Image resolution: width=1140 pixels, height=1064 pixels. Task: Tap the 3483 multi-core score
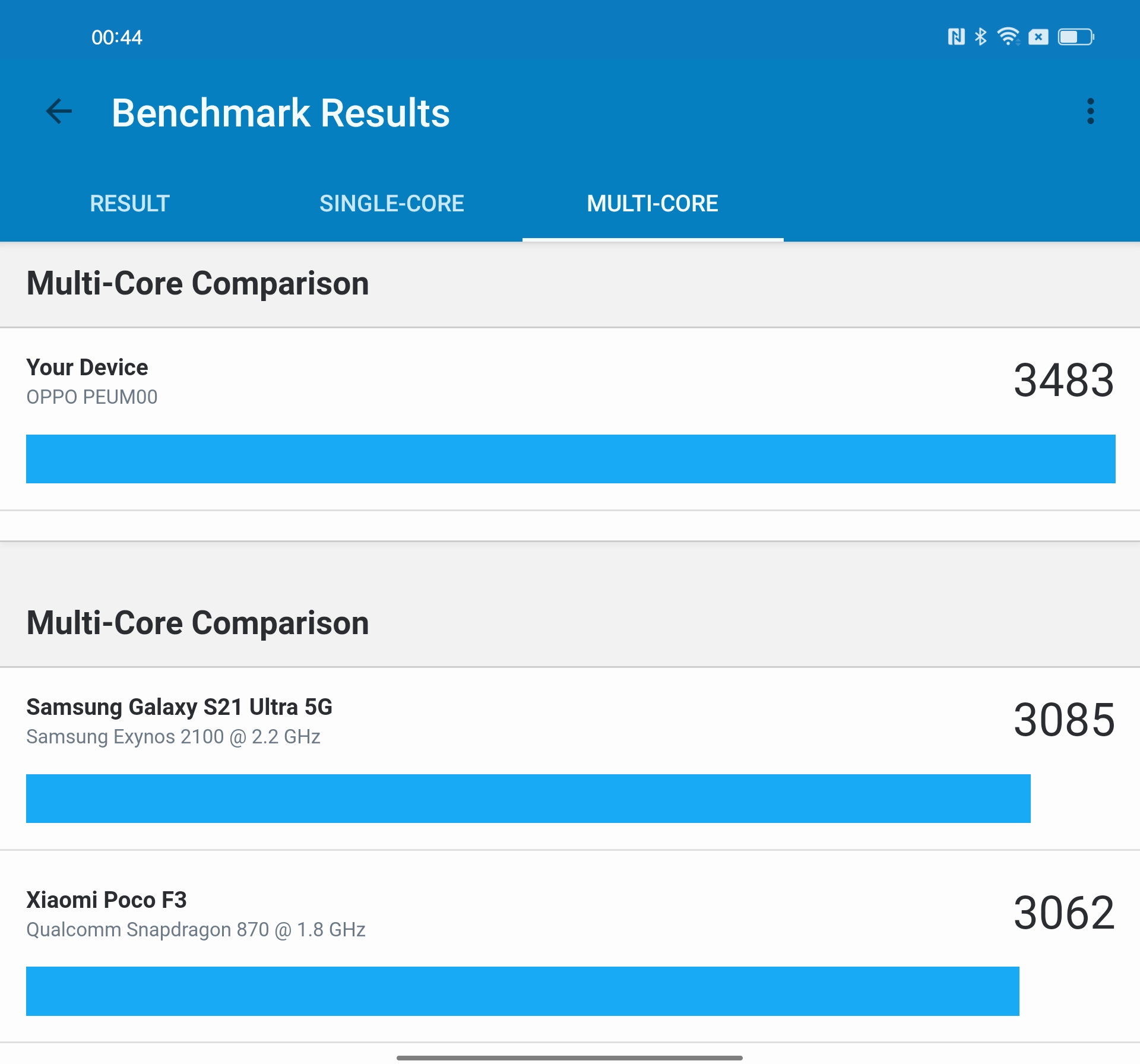(1063, 381)
